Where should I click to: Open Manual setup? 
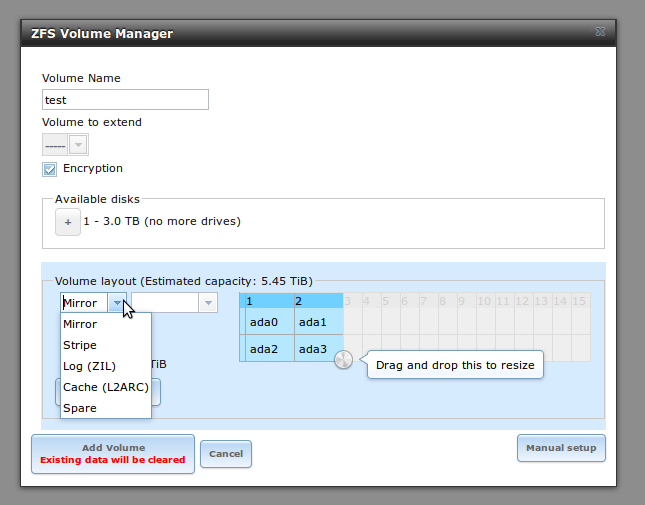tap(561, 448)
